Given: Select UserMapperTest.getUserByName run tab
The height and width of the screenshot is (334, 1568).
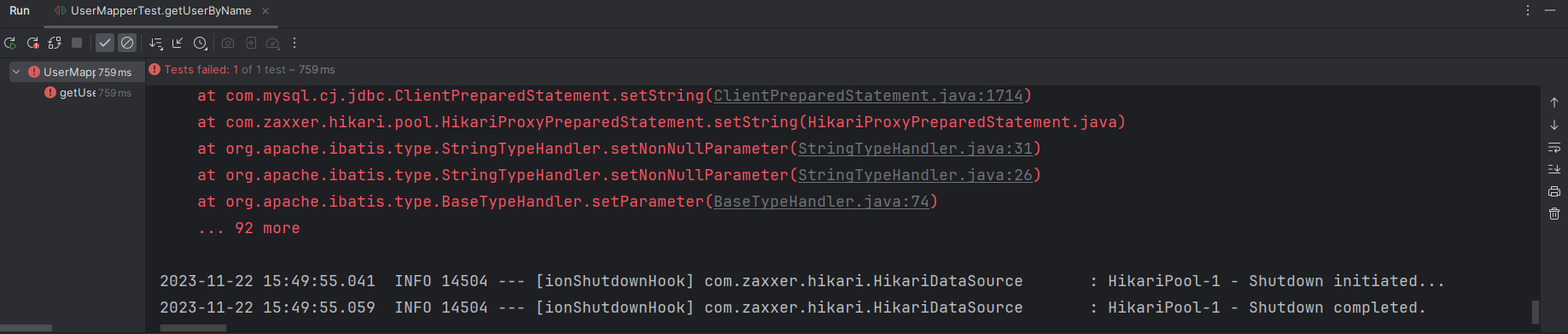Looking at the screenshot, I should [161, 11].
